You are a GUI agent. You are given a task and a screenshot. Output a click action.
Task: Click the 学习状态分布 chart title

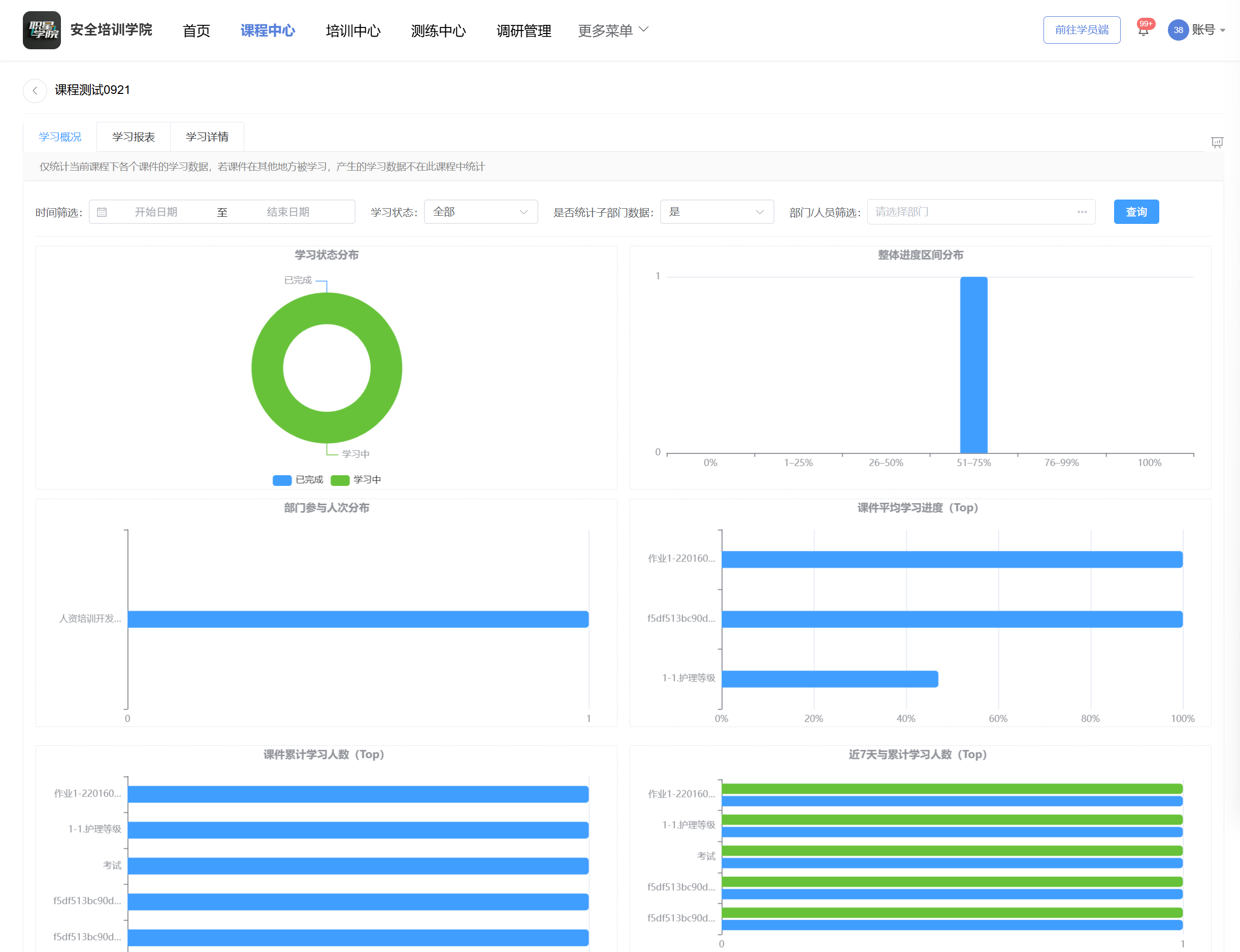pyautogui.click(x=327, y=255)
